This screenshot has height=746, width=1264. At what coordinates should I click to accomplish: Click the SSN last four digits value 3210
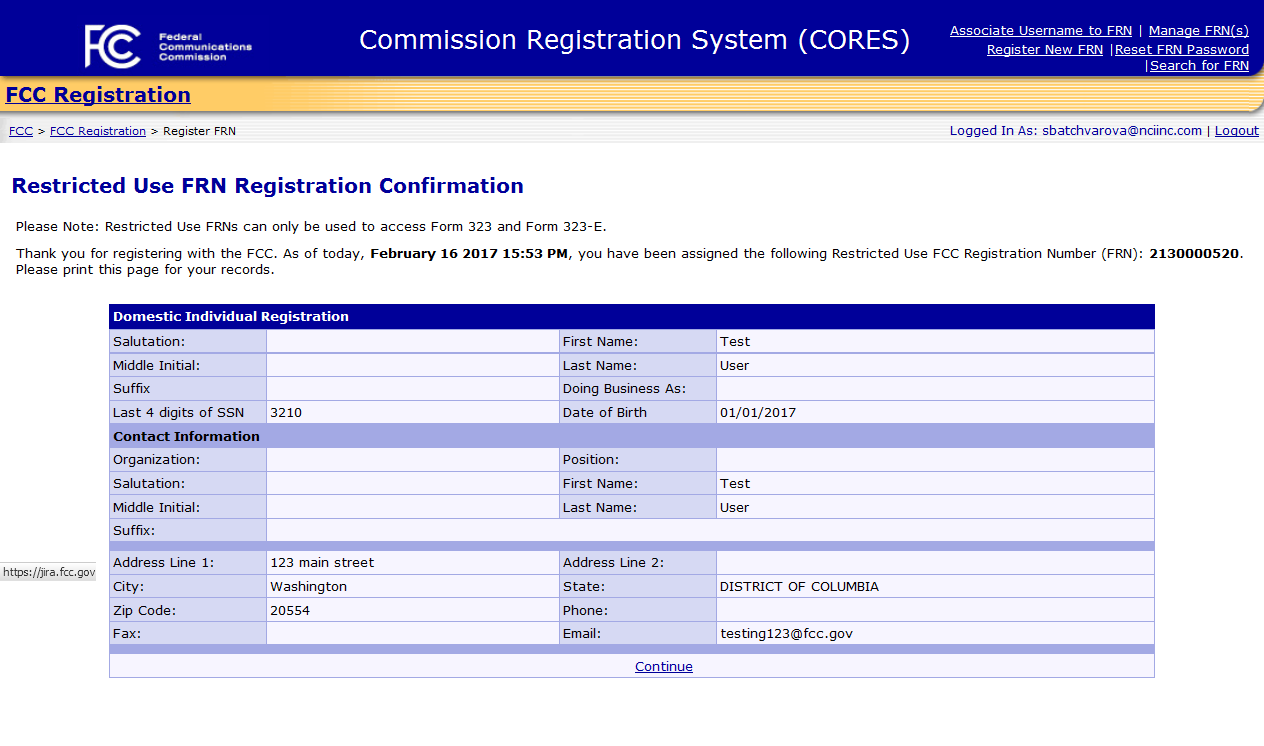pos(285,413)
